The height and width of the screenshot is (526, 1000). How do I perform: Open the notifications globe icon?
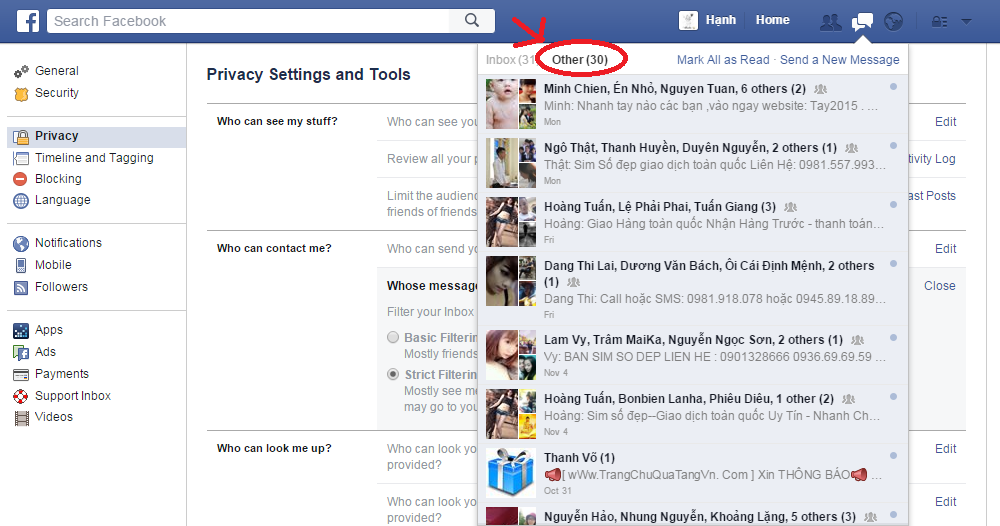tap(893, 22)
